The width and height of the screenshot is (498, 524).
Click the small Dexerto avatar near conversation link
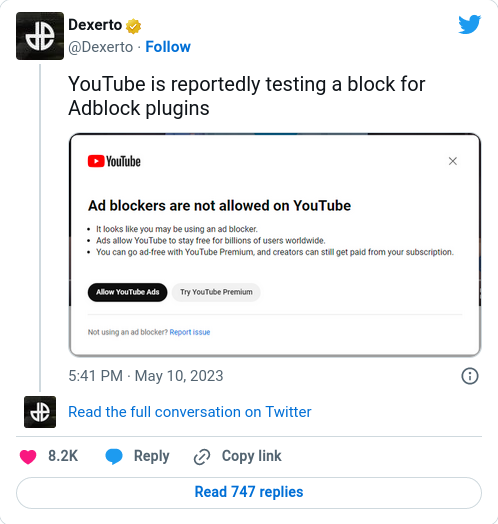40,412
